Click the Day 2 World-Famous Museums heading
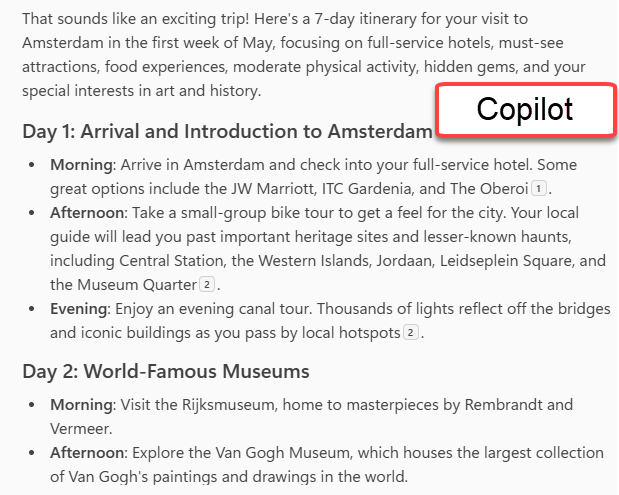The width and height of the screenshot is (619, 495). (x=166, y=372)
